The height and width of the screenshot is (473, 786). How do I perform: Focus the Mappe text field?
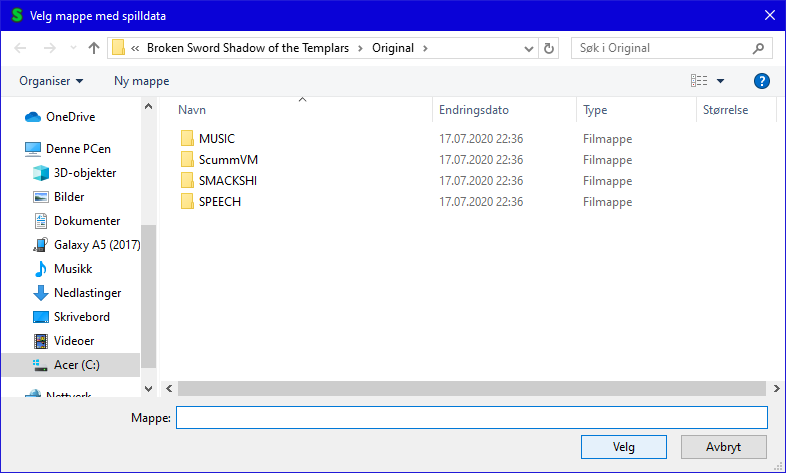[x=472, y=417]
